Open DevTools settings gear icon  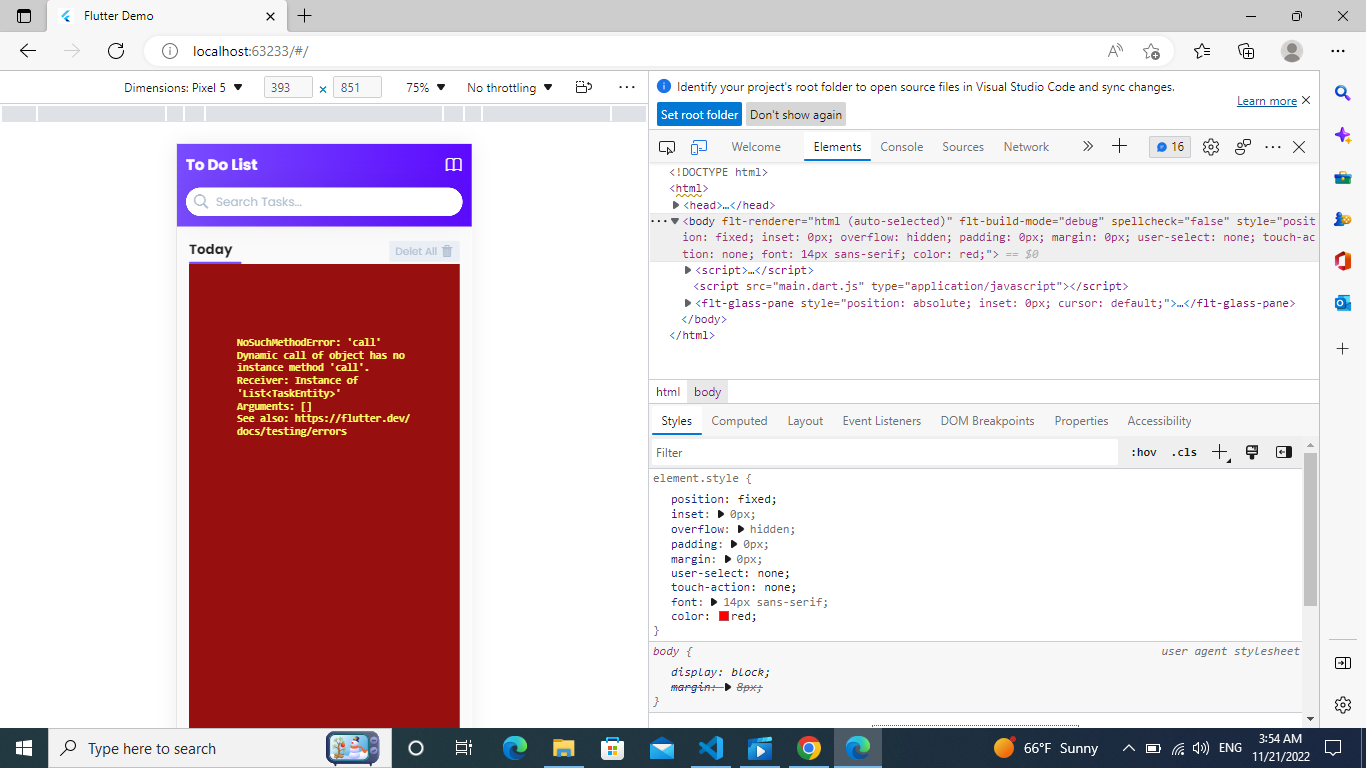click(x=1211, y=147)
